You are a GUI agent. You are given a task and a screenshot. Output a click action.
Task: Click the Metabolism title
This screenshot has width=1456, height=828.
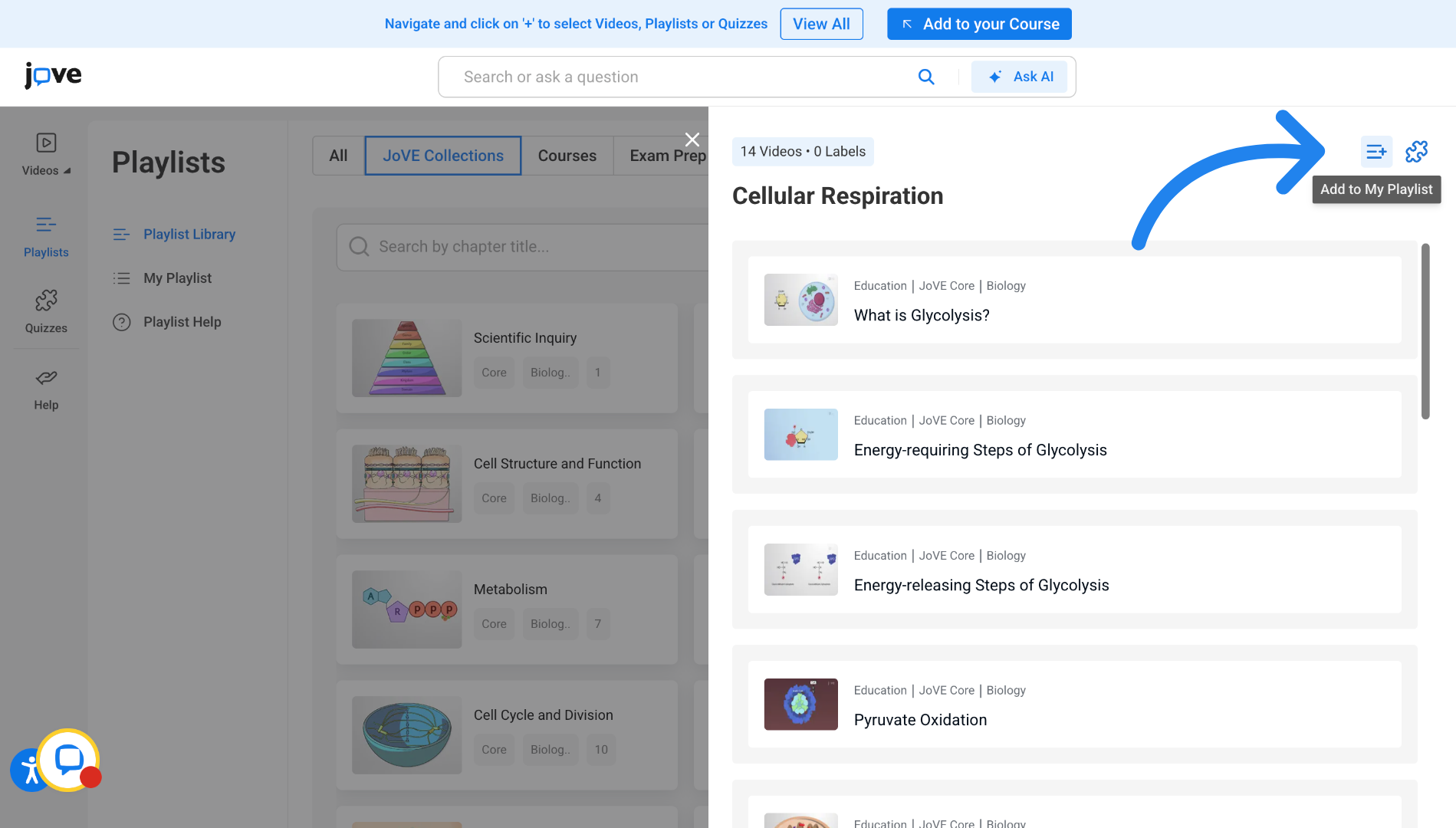511,590
